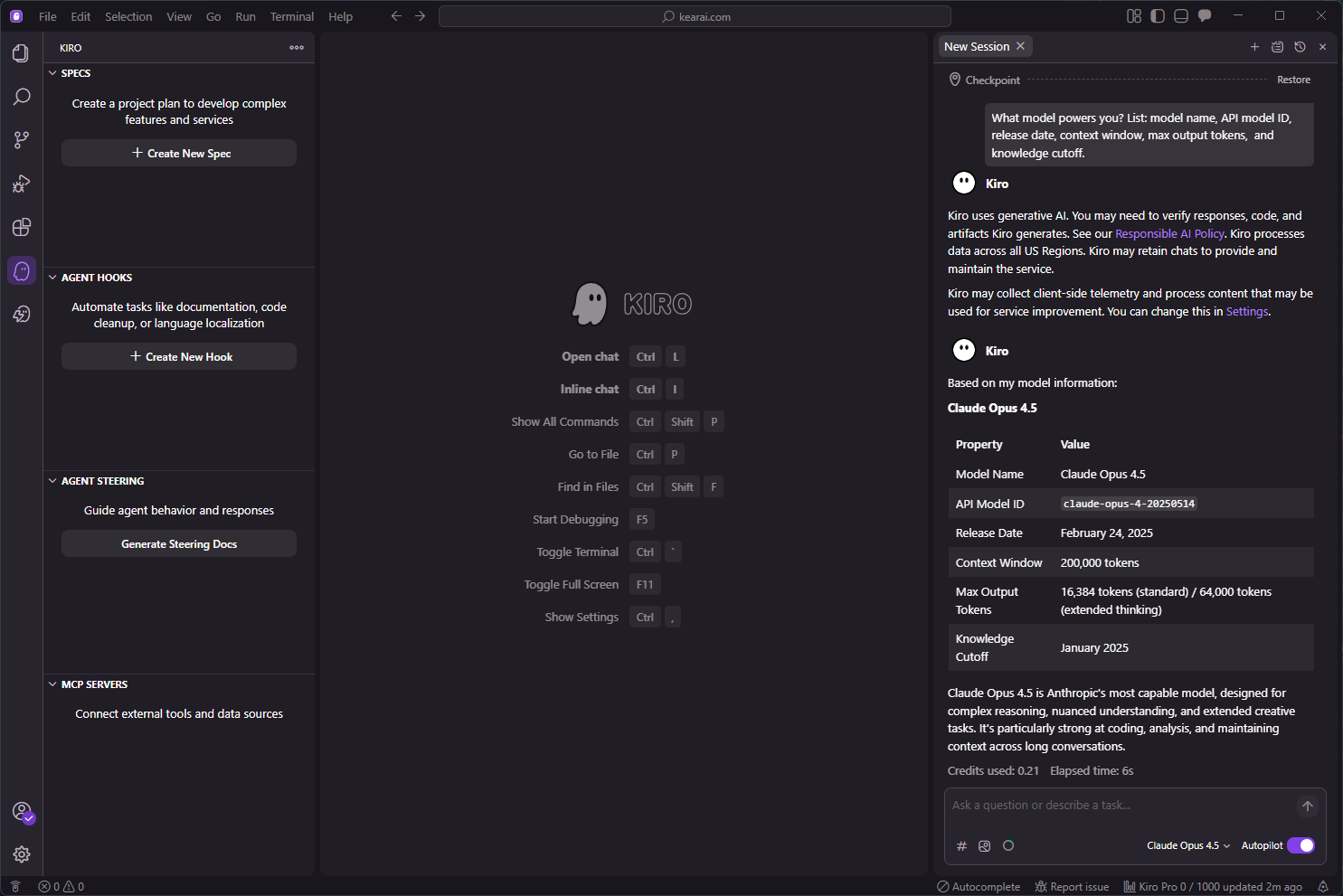Close the chat panel with the header X
The width and height of the screenshot is (1343, 896).
click(1322, 47)
